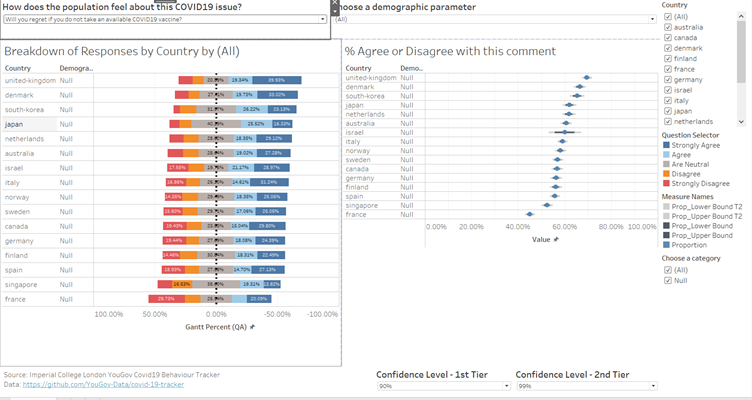Screen dimensions: 752x400
Task: Click the Demographic column header in the Agree chart
Action: coord(412,68)
